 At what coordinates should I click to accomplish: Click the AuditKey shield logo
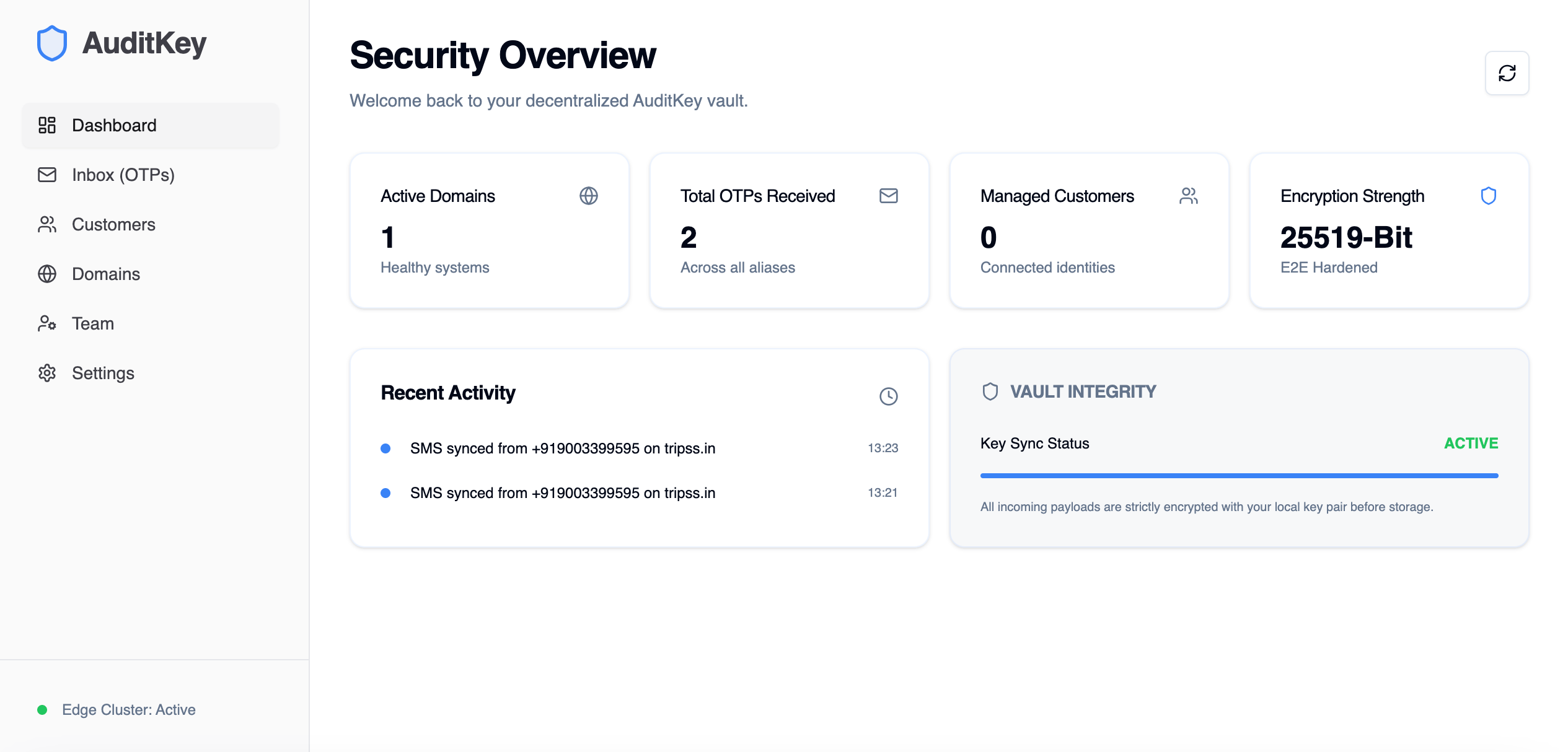click(x=52, y=43)
